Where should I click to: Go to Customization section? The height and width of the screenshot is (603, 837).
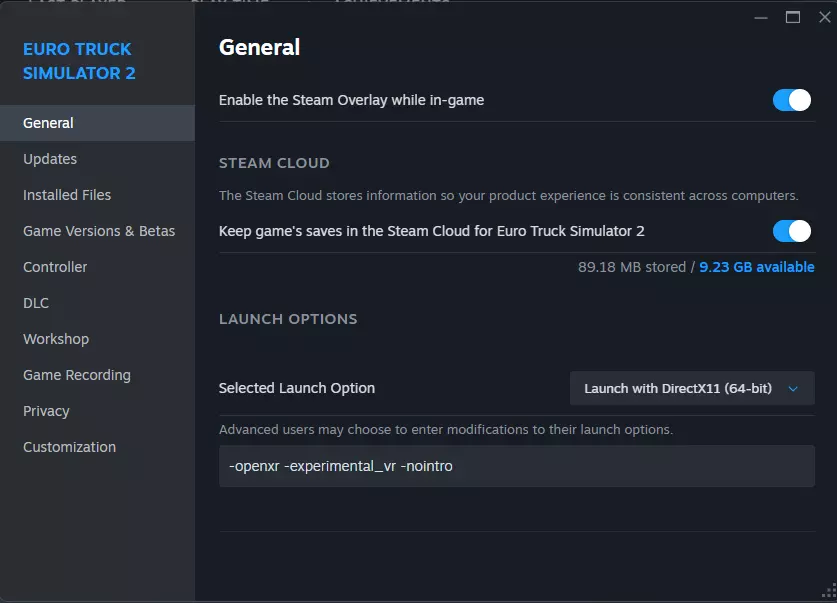(x=97, y=447)
